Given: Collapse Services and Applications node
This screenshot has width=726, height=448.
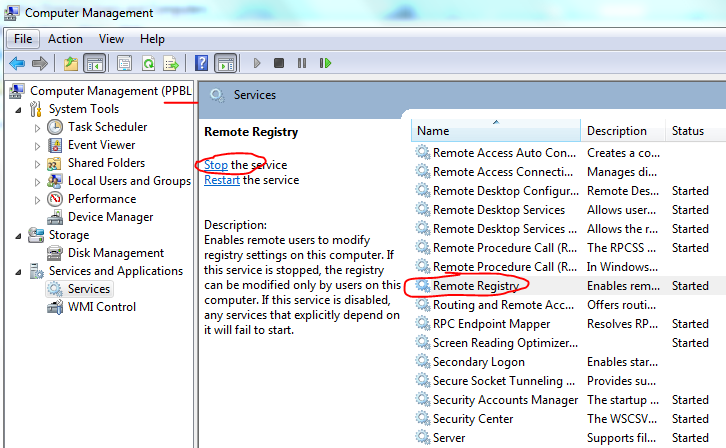Looking at the screenshot, I should point(18,272).
